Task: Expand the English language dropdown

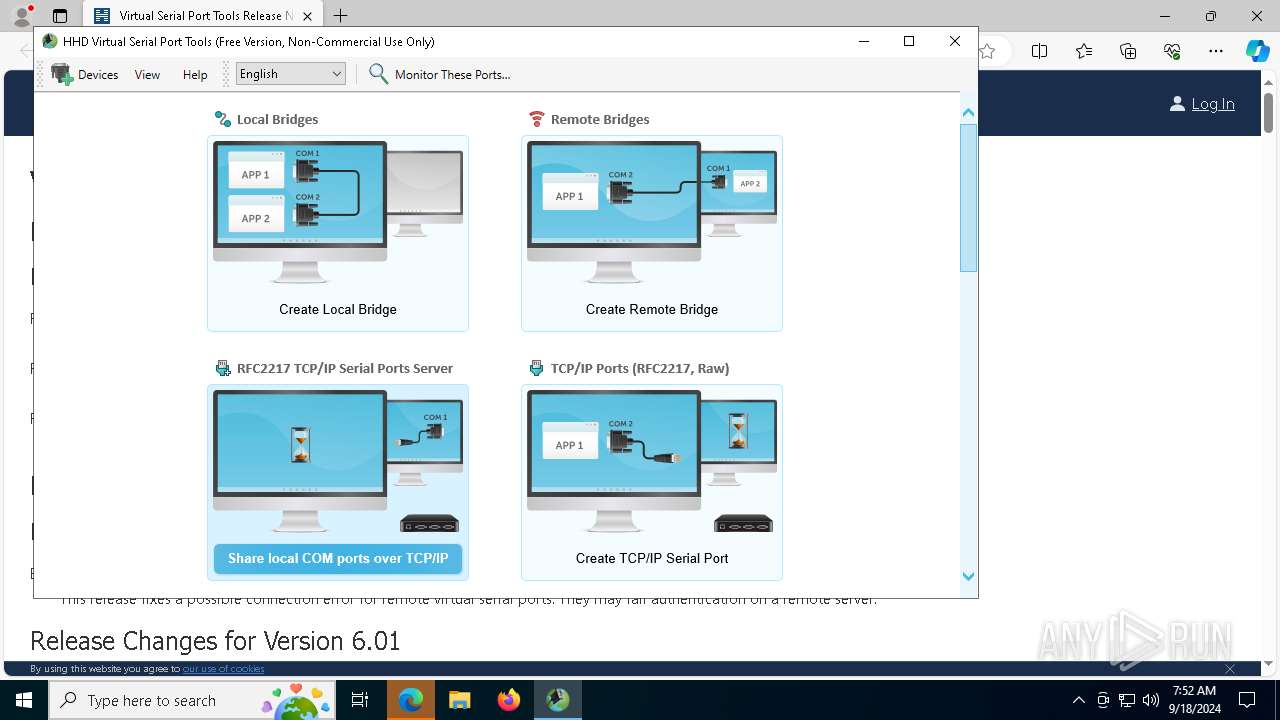Action: click(291, 74)
